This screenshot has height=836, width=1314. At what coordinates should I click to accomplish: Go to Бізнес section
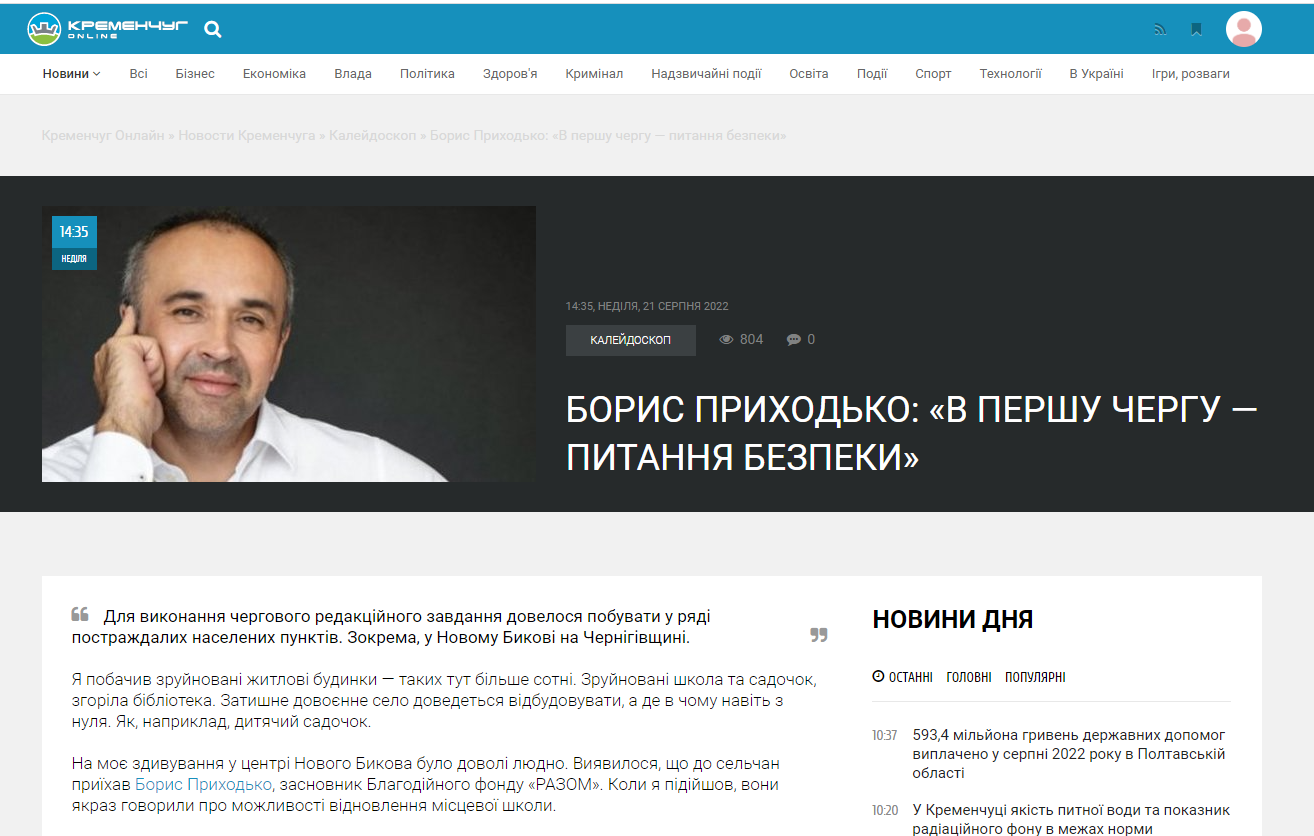[195, 74]
